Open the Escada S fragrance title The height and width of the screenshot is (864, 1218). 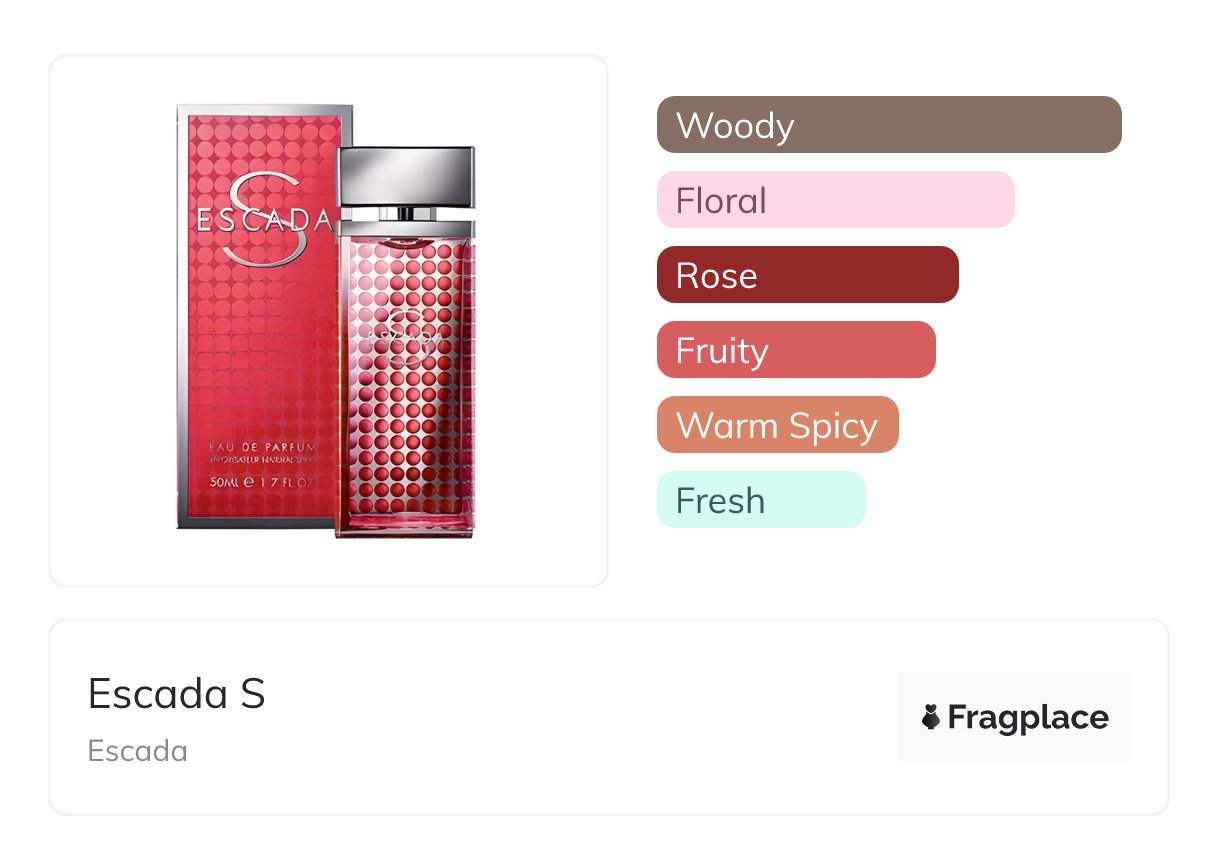tap(176, 693)
